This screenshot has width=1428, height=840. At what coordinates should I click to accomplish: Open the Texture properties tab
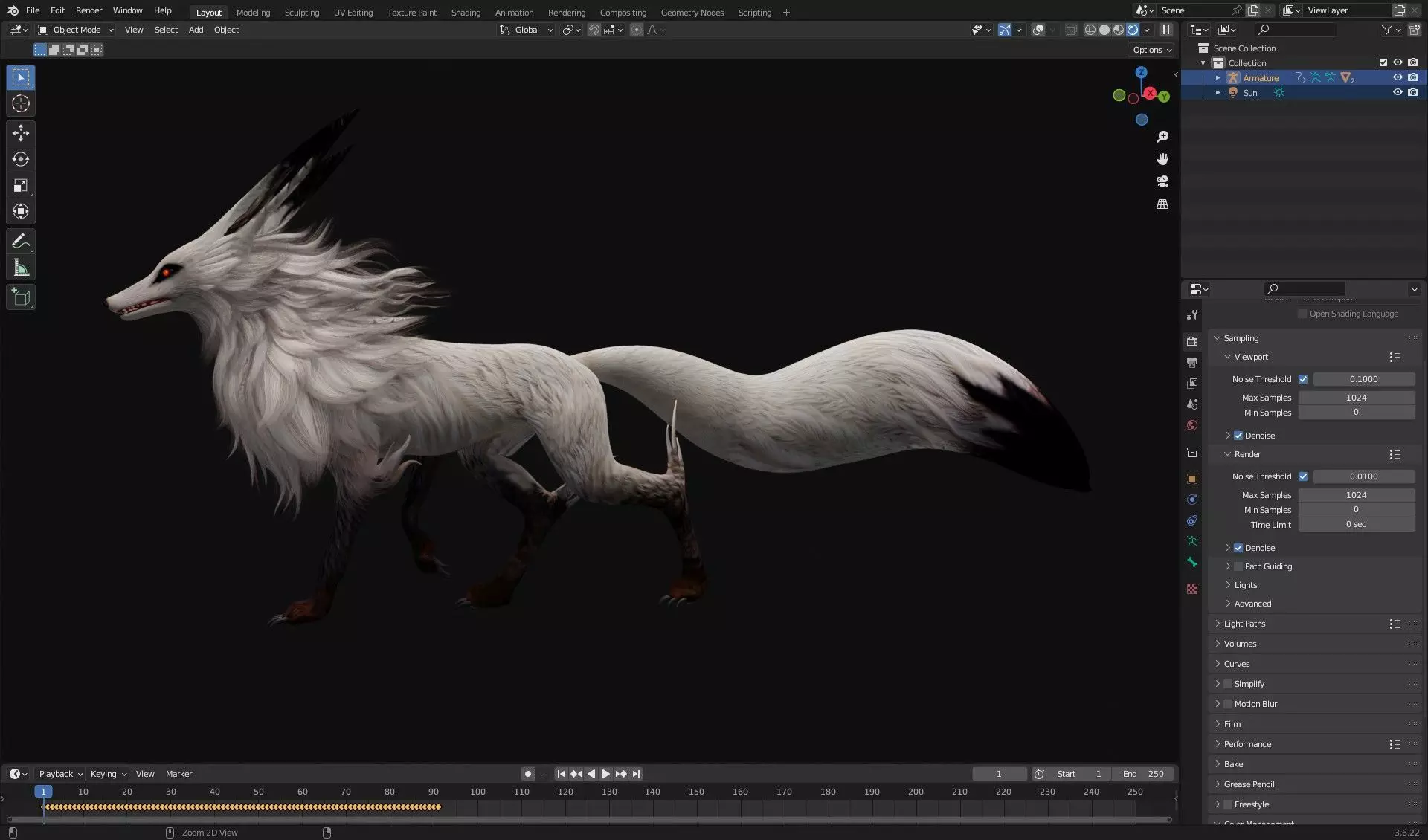pos(1192,589)
